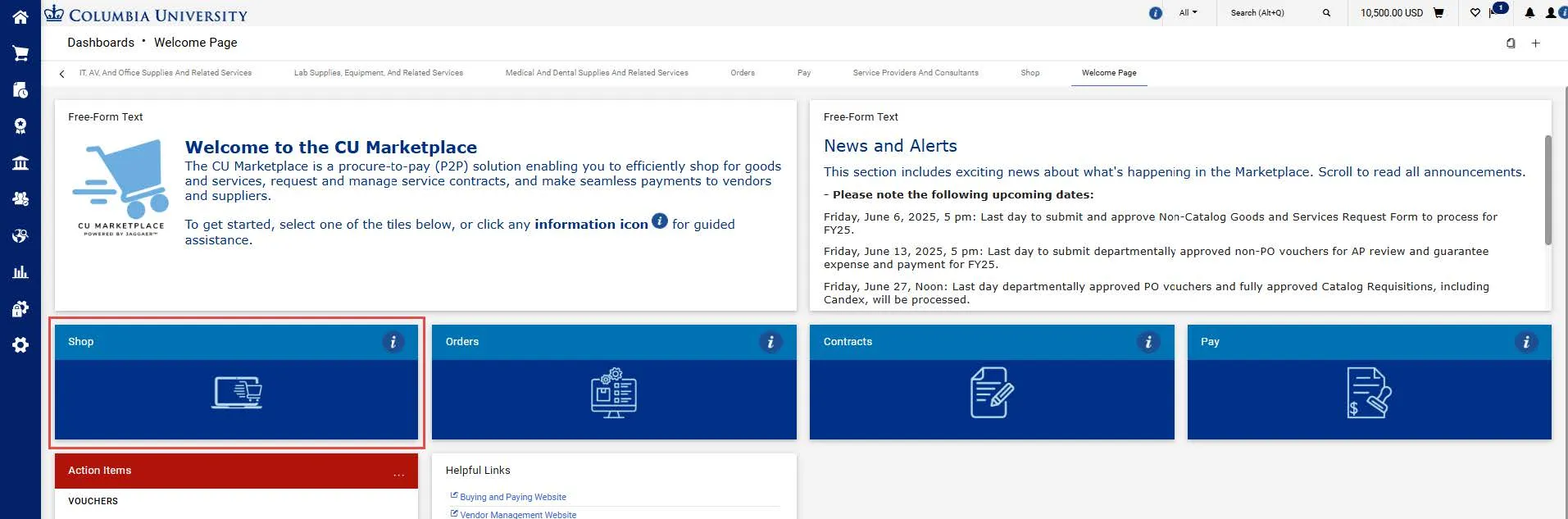Focus the Search (Alt+Q) field

point(1270,13)
